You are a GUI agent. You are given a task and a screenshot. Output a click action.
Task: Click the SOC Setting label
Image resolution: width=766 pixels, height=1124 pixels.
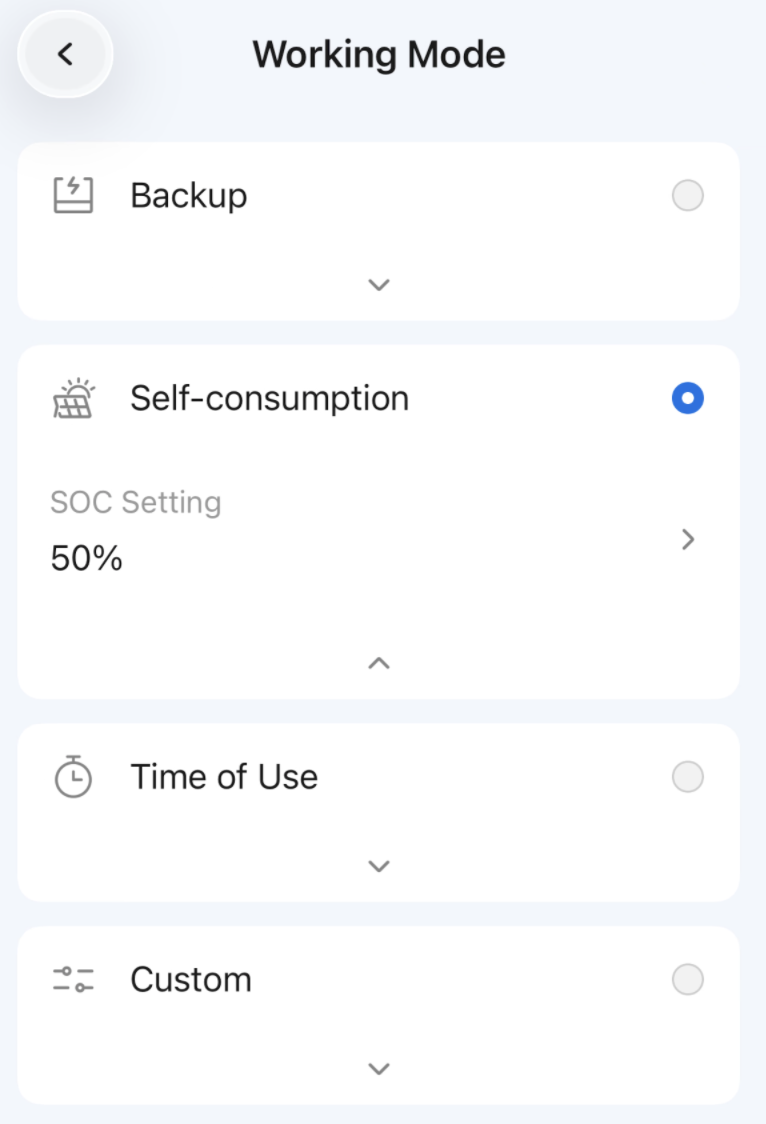136,502
